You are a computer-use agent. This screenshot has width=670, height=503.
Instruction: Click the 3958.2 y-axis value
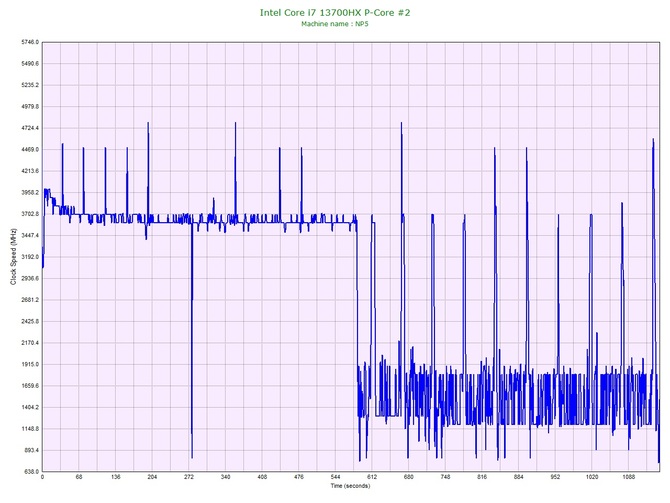pos(30,192)
